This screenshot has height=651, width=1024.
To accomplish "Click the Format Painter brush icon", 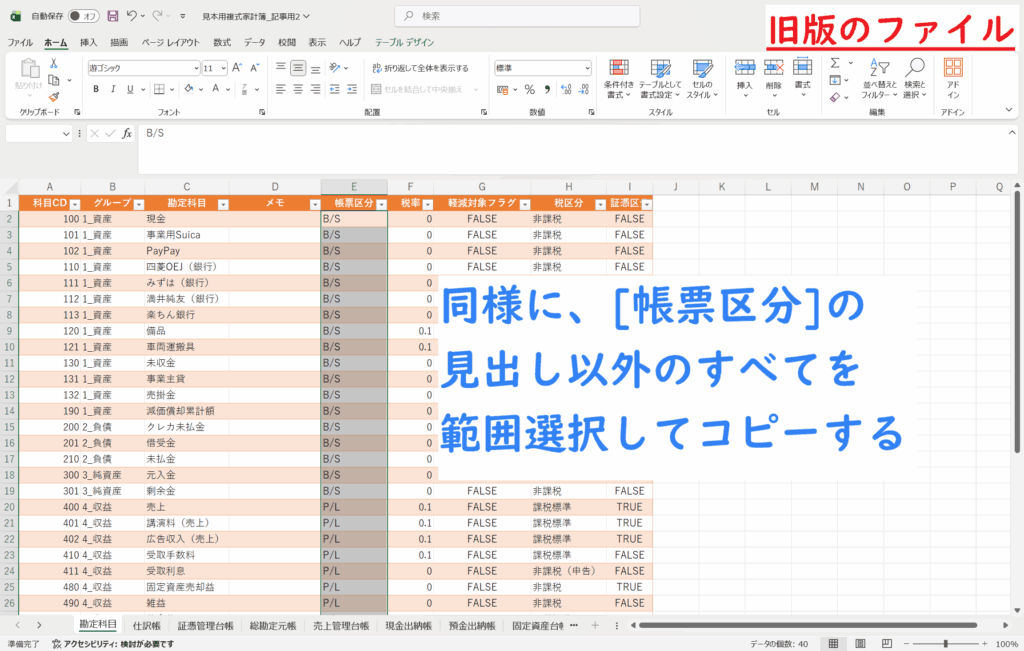I will pos(53,97).
